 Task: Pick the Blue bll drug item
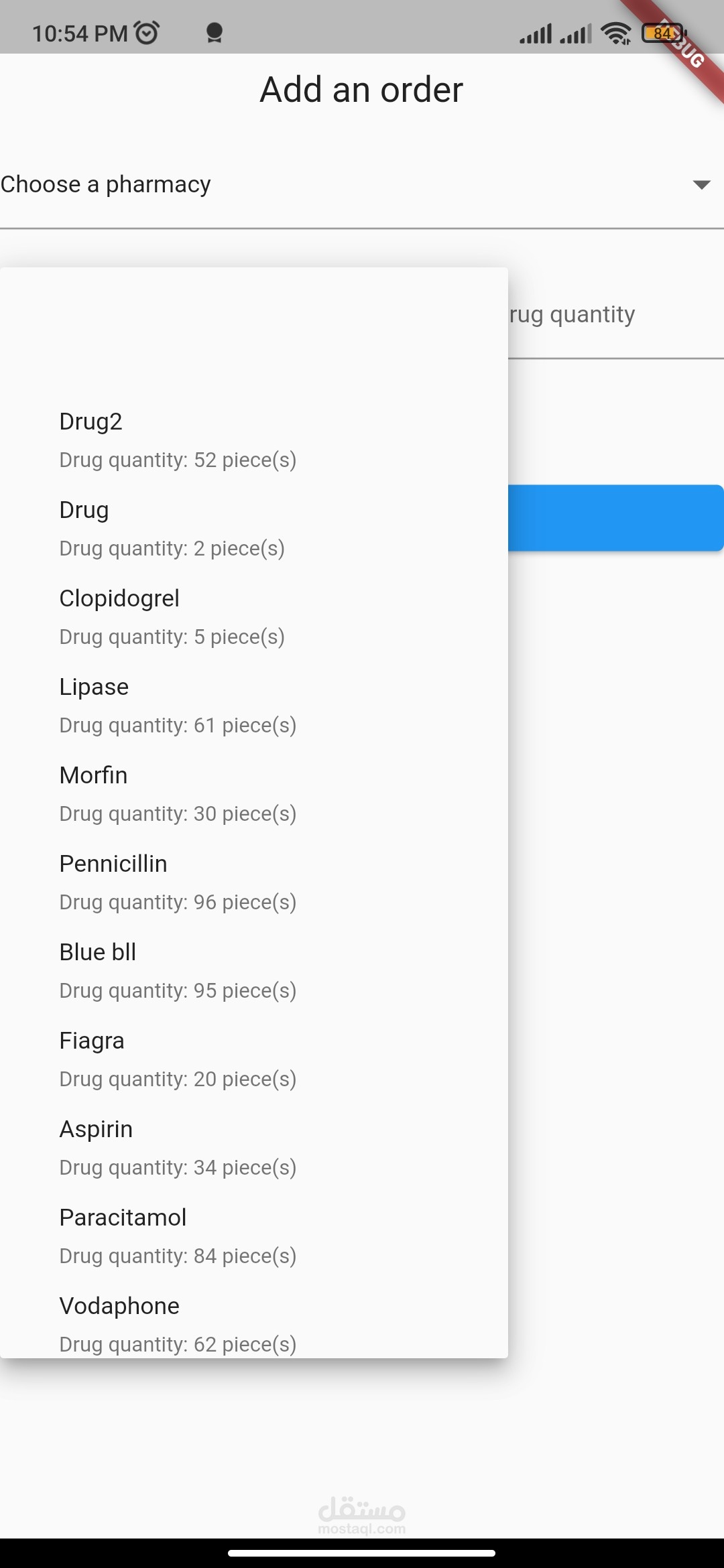pos(178,971)
